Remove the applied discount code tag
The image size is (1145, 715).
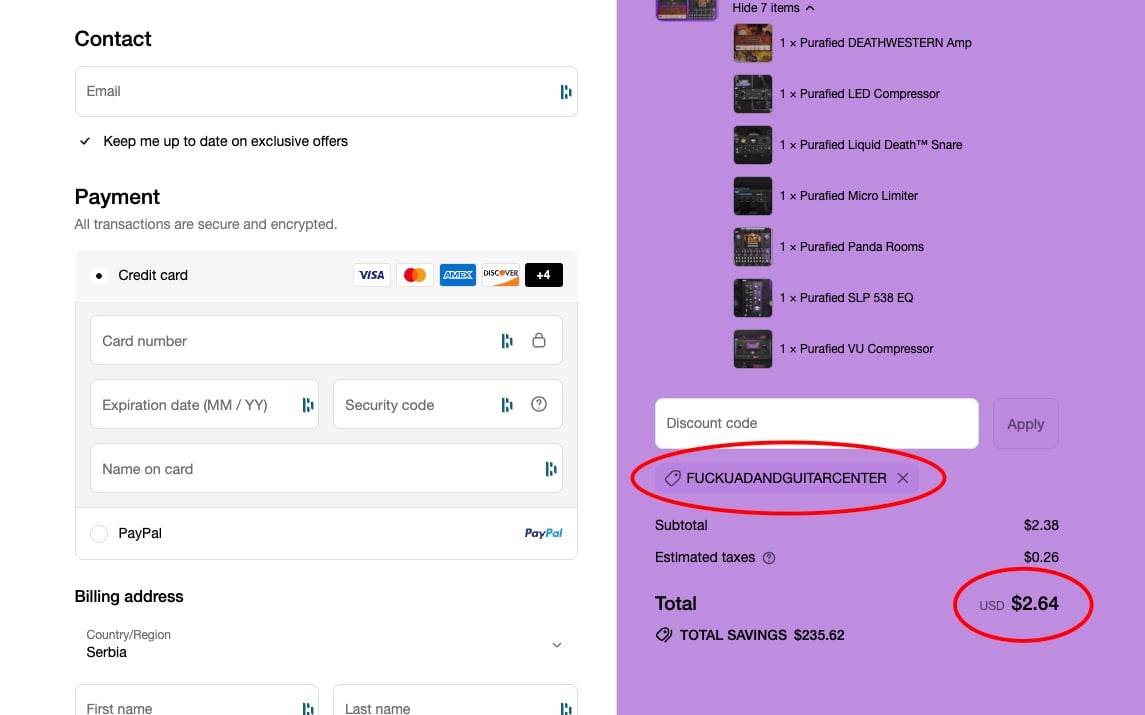(x=903, y=478)
